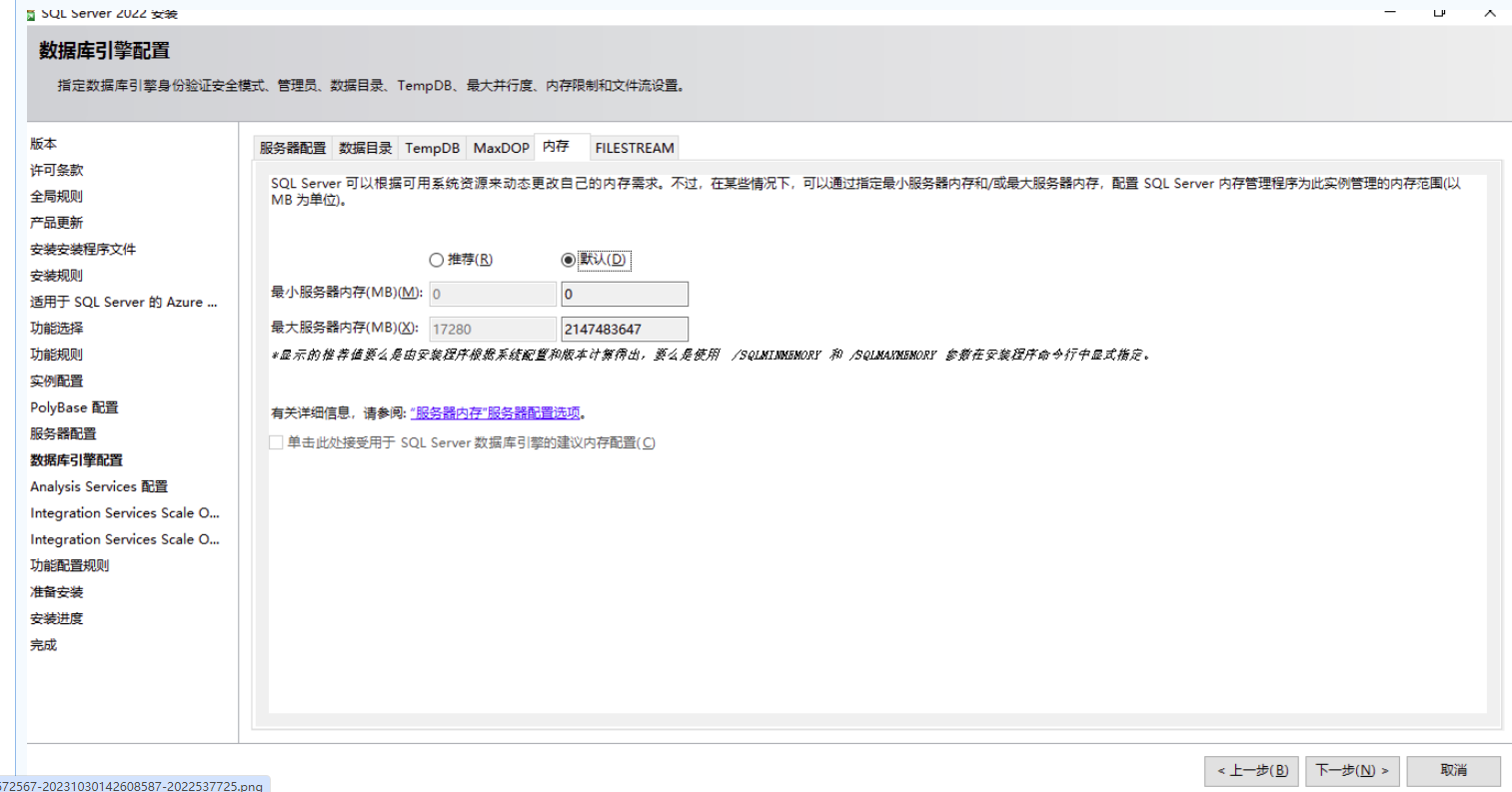Click 最大服务器内存(MB)(X) label

click(x=345, y=328)
